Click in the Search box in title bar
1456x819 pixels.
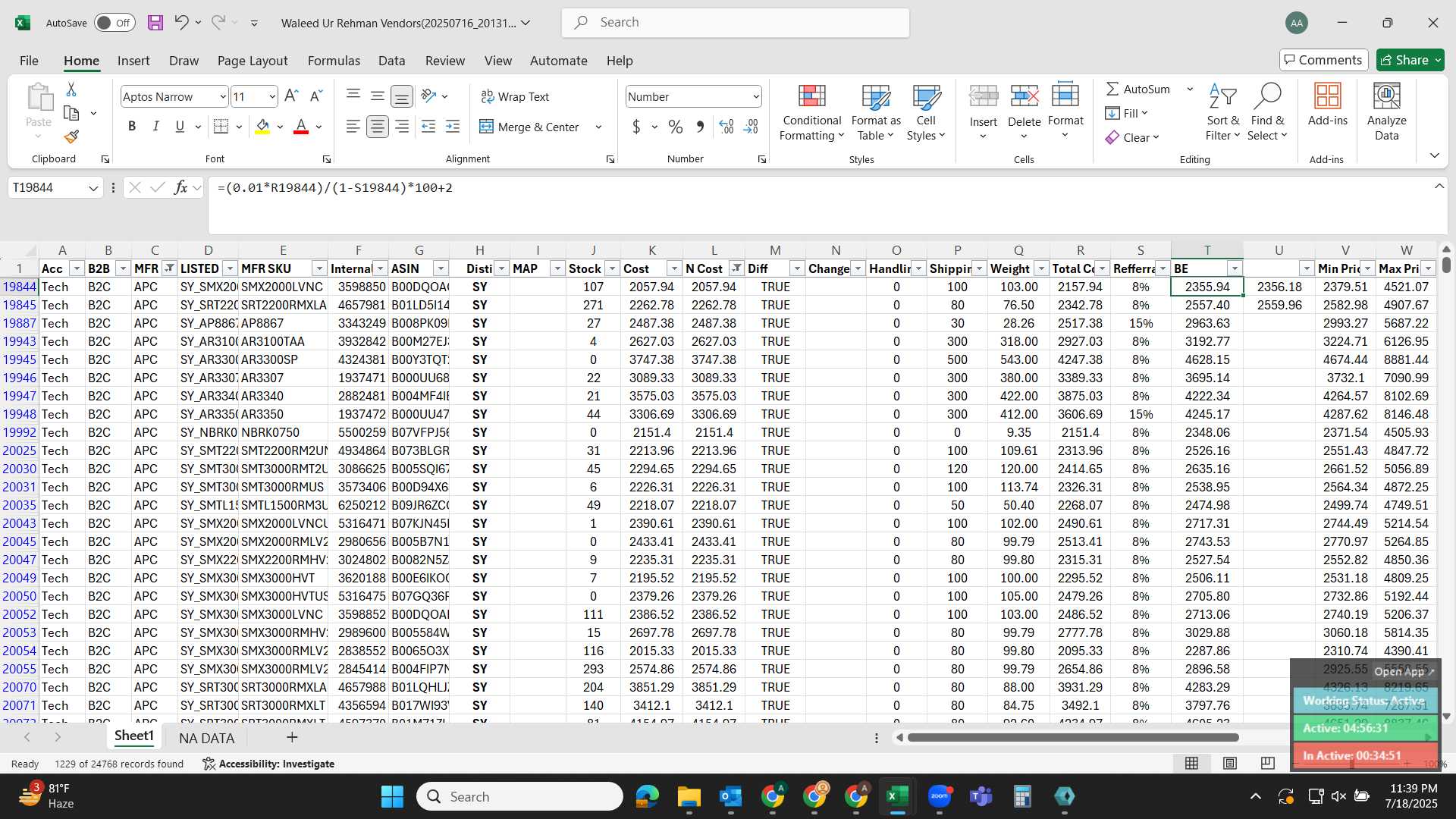click(x=736, y=23)
